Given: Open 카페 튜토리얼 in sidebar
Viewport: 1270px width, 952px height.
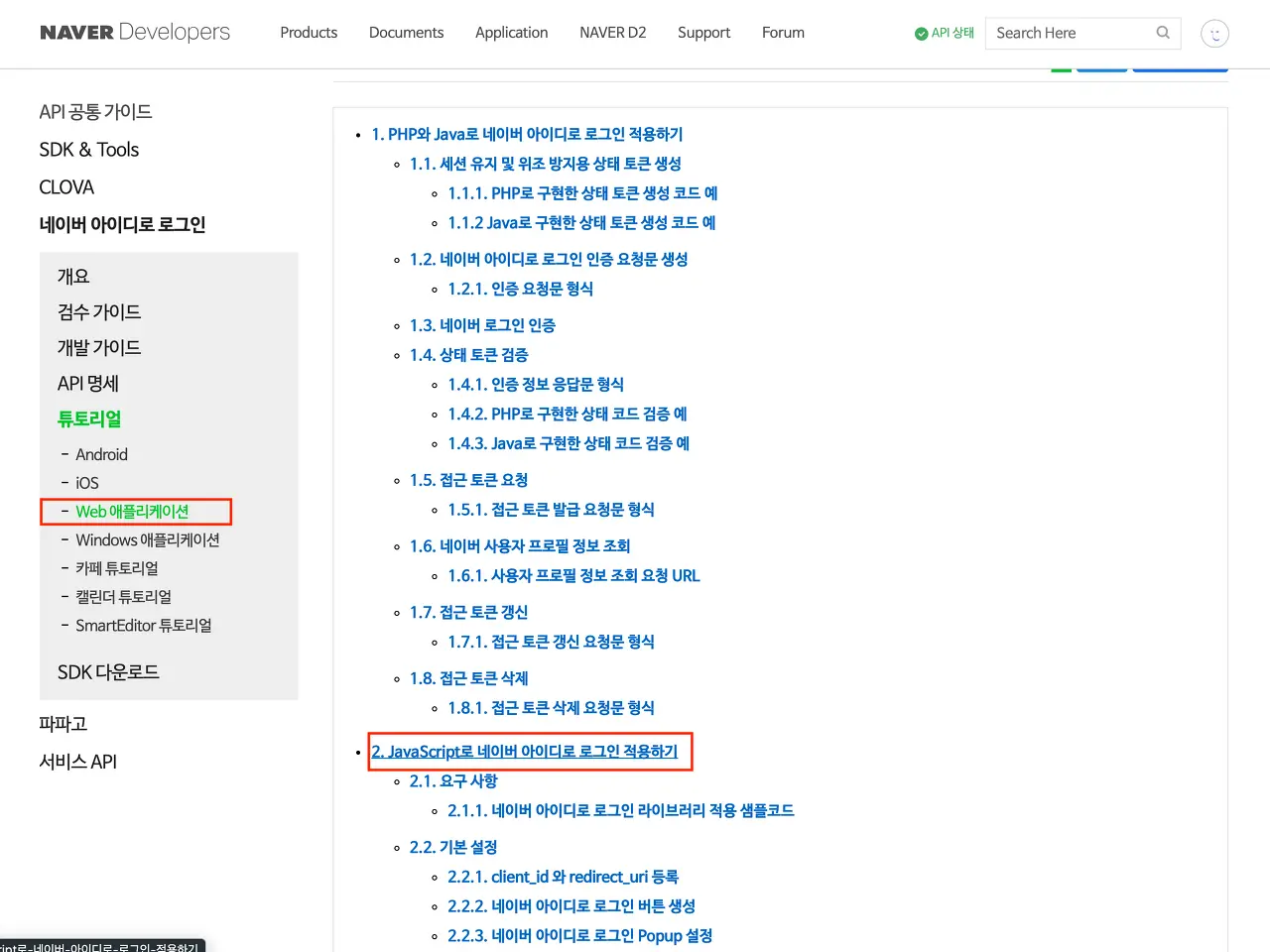Looking at the screenshot, I should tap(117, 569).
